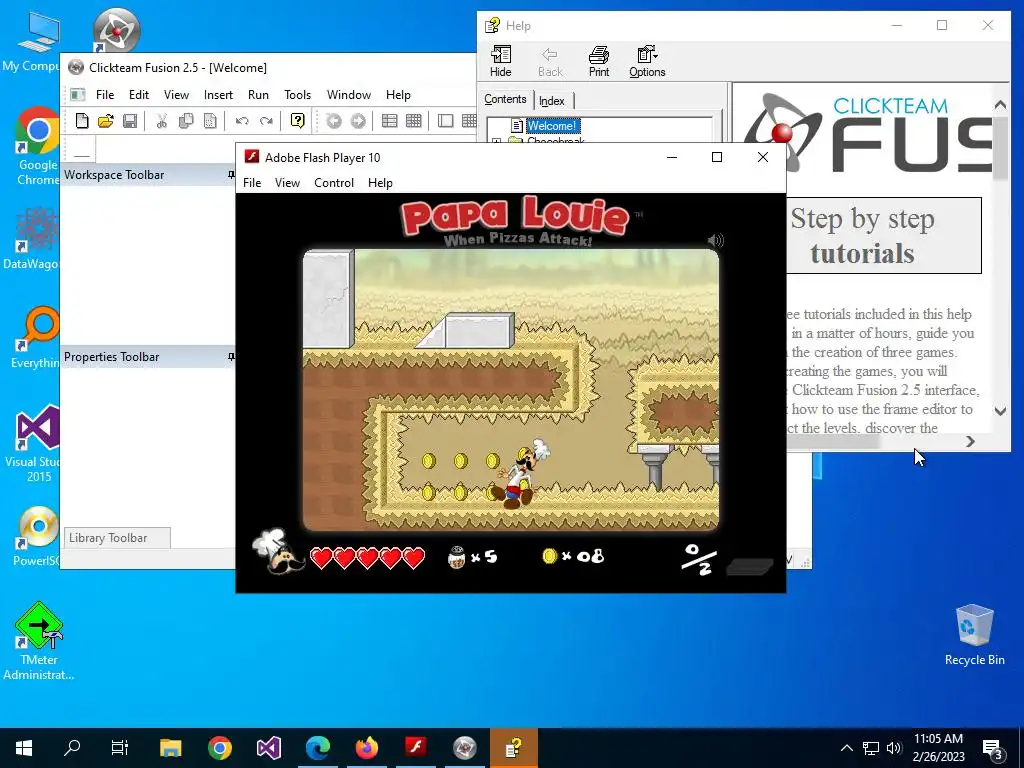Create a new application in Clickteam Fusion toolbar

pos(82,121)
